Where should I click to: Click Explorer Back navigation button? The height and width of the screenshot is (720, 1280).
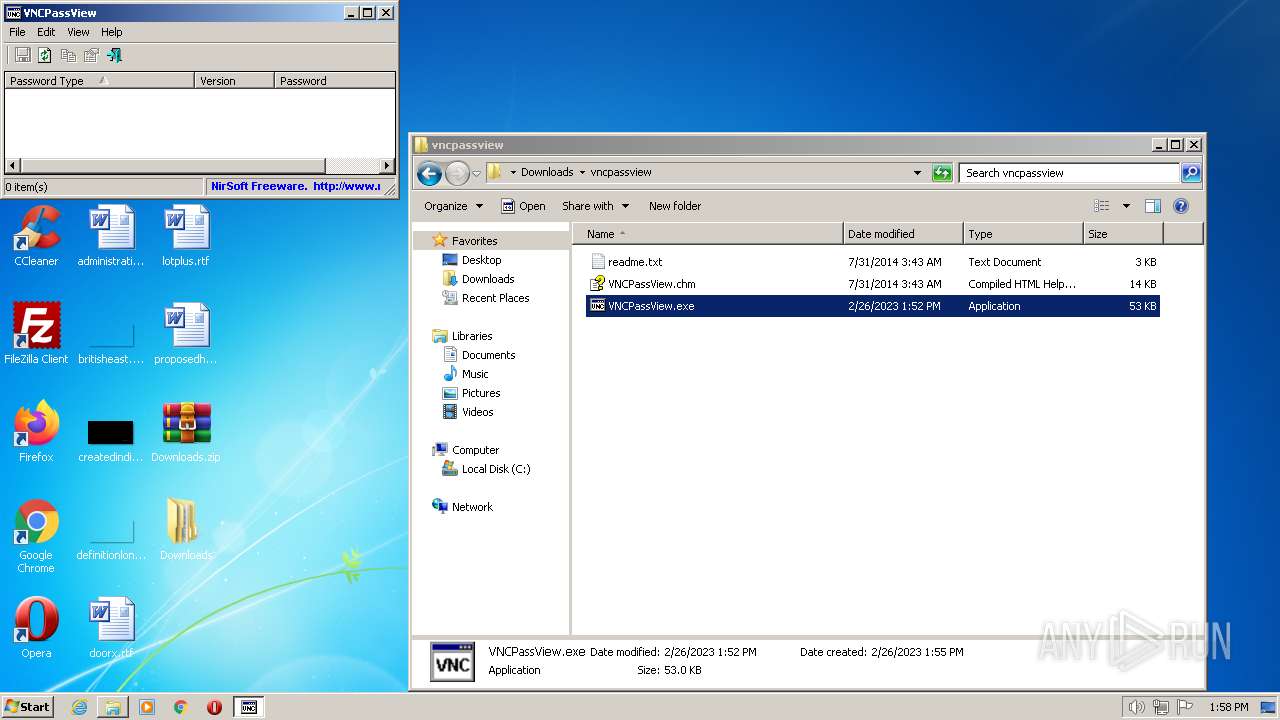coord(429,173)
